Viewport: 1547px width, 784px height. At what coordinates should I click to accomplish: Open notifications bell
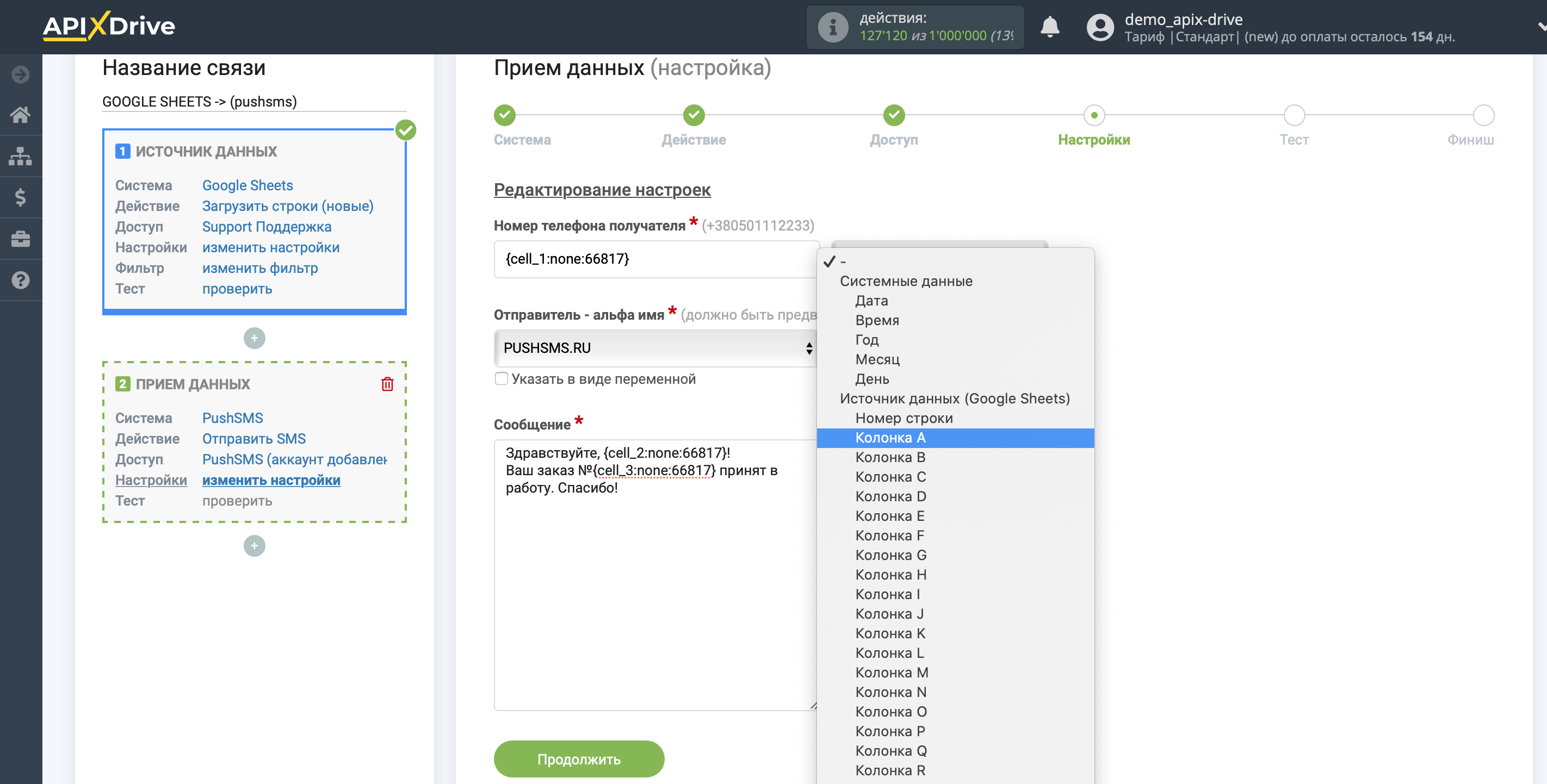1050,27
